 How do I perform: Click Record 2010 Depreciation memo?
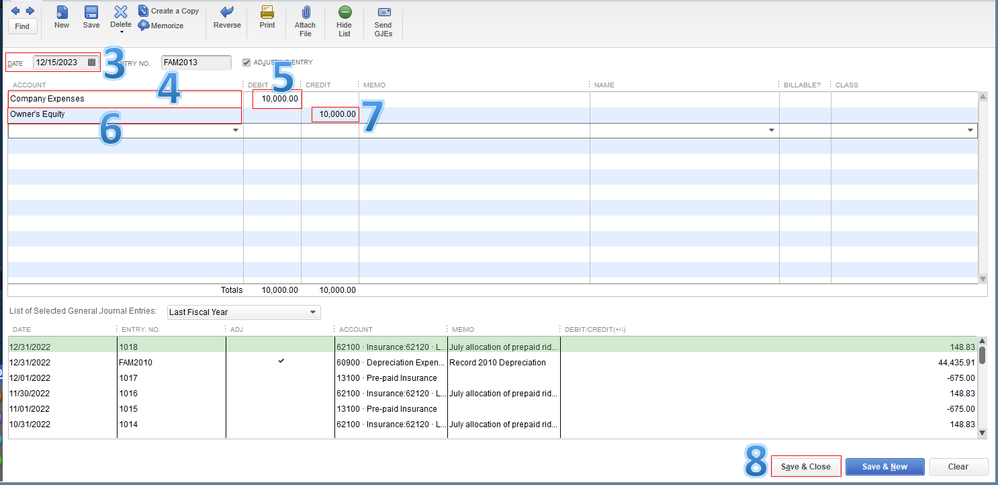tap(497, 362)
